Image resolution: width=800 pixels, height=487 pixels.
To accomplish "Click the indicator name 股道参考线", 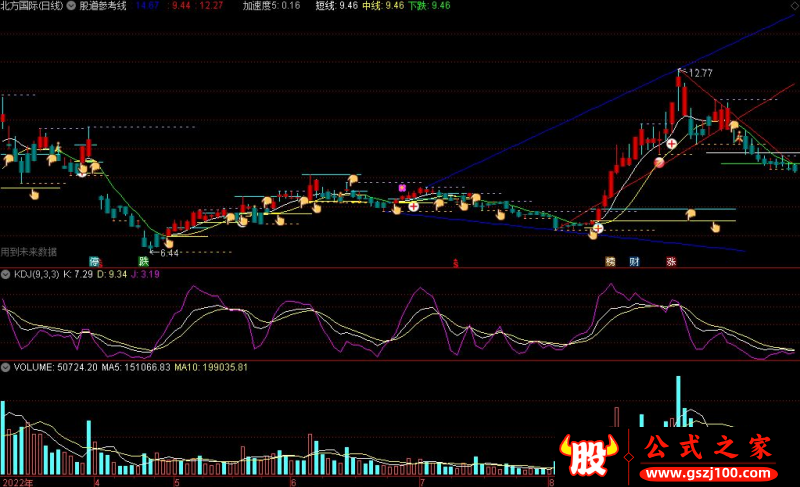I will click(103, 6).
